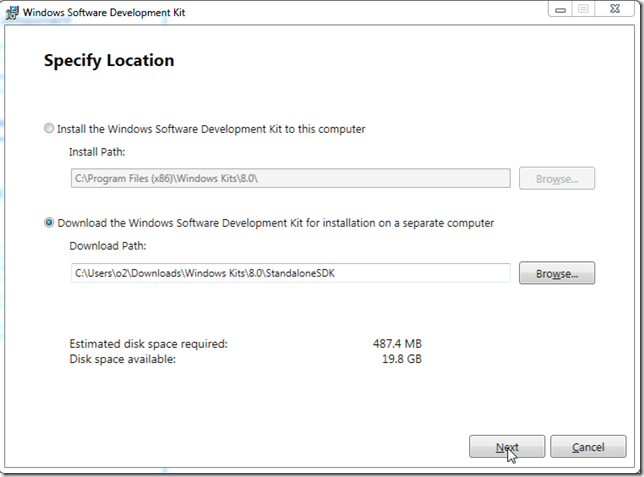Click the greyed Browse button beside Install Path
Screen dimensions: 644x477
click(x=557, y=178)
